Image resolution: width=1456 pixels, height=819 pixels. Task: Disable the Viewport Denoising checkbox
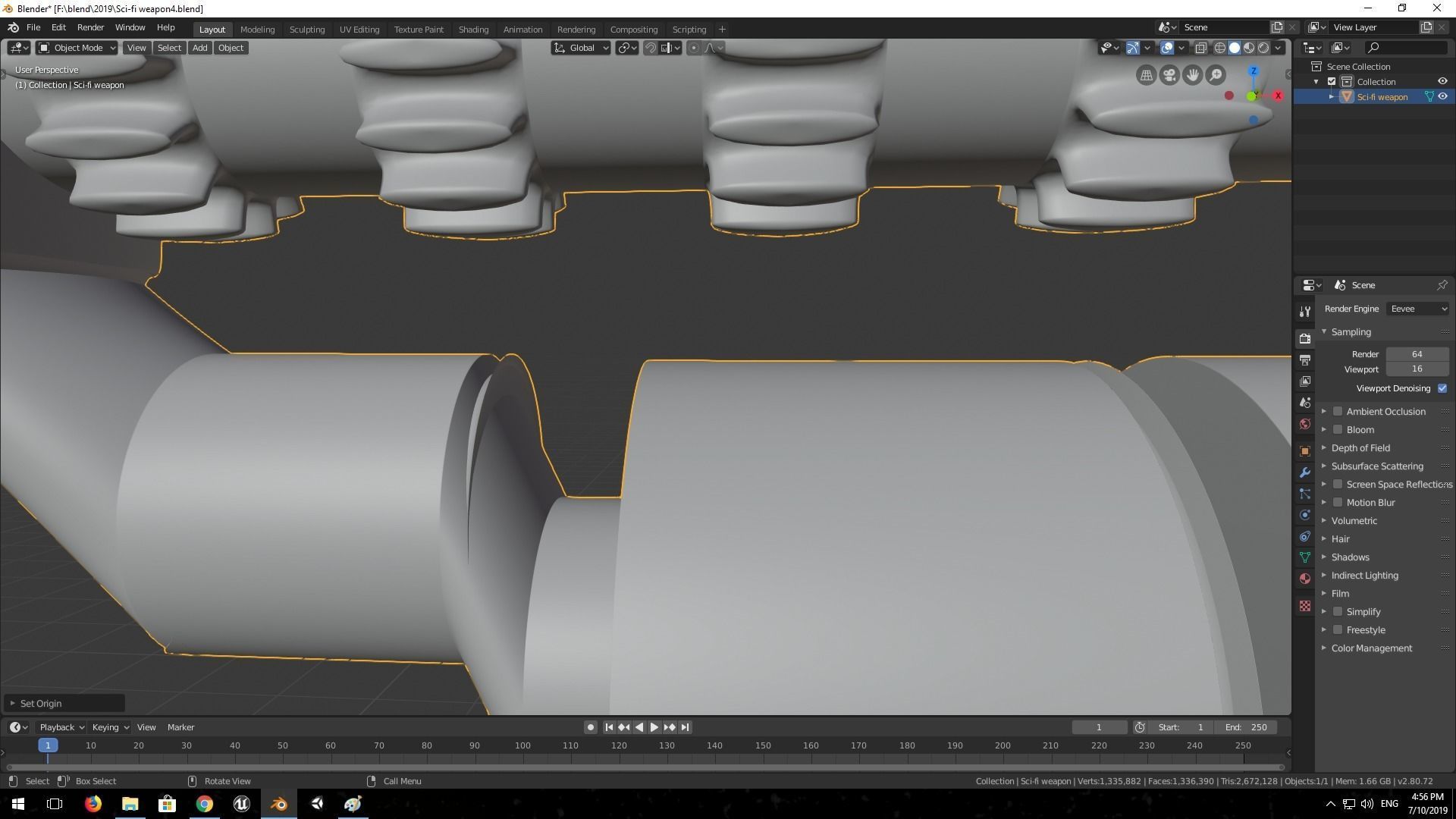tap(1442, 388)
